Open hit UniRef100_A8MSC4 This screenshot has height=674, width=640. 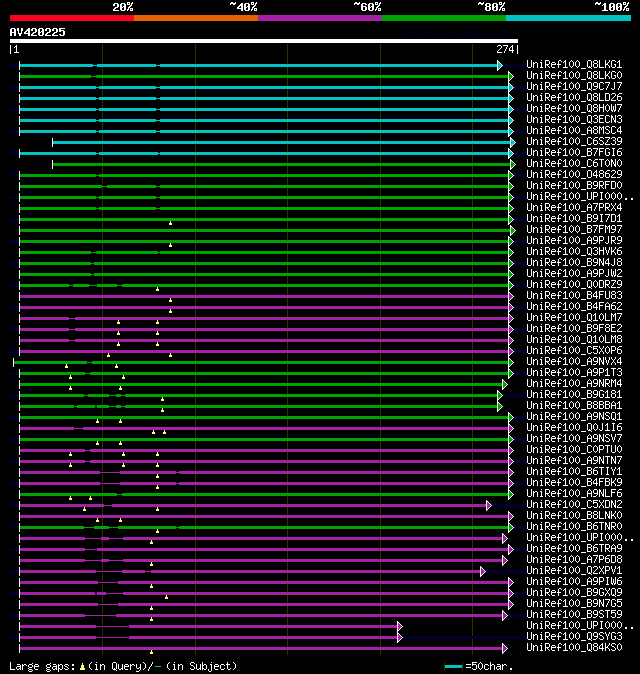pos(574,131)
